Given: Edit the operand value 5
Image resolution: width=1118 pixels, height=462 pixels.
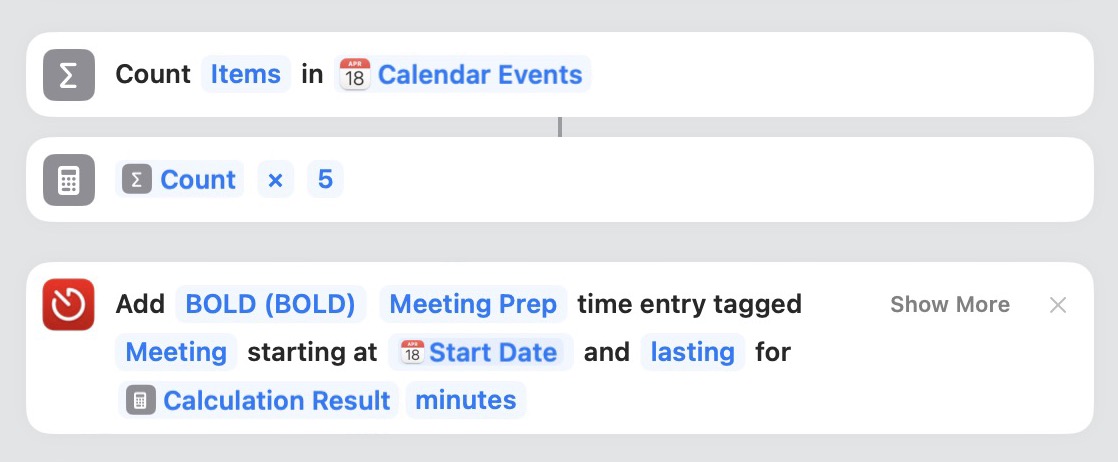Looking at the screenshot, I should point(325,180).
